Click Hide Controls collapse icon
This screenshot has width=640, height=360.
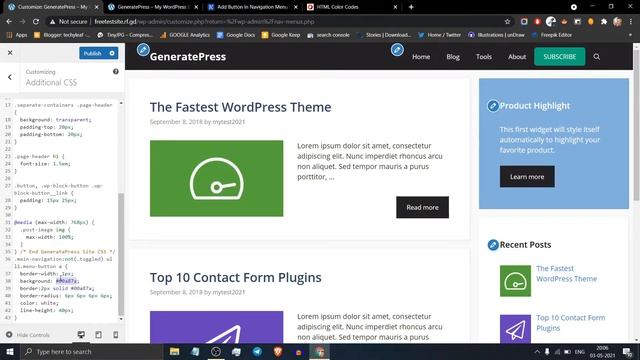click(9, 335)
